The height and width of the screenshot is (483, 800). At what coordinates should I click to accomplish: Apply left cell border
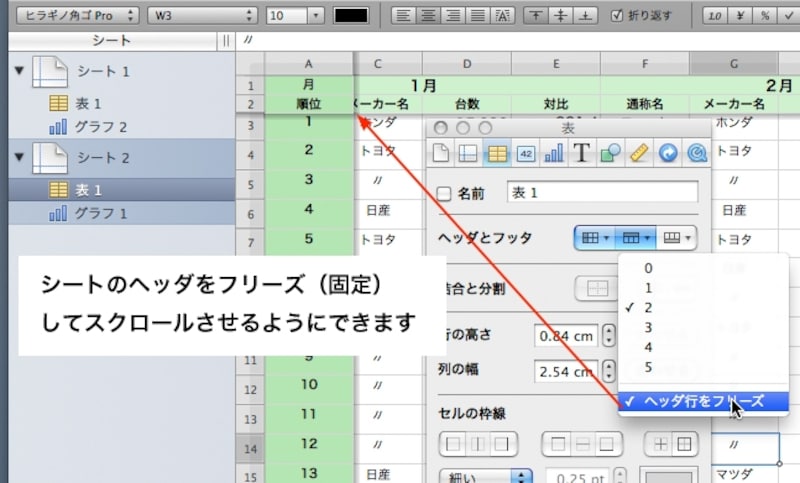[453, 444]
